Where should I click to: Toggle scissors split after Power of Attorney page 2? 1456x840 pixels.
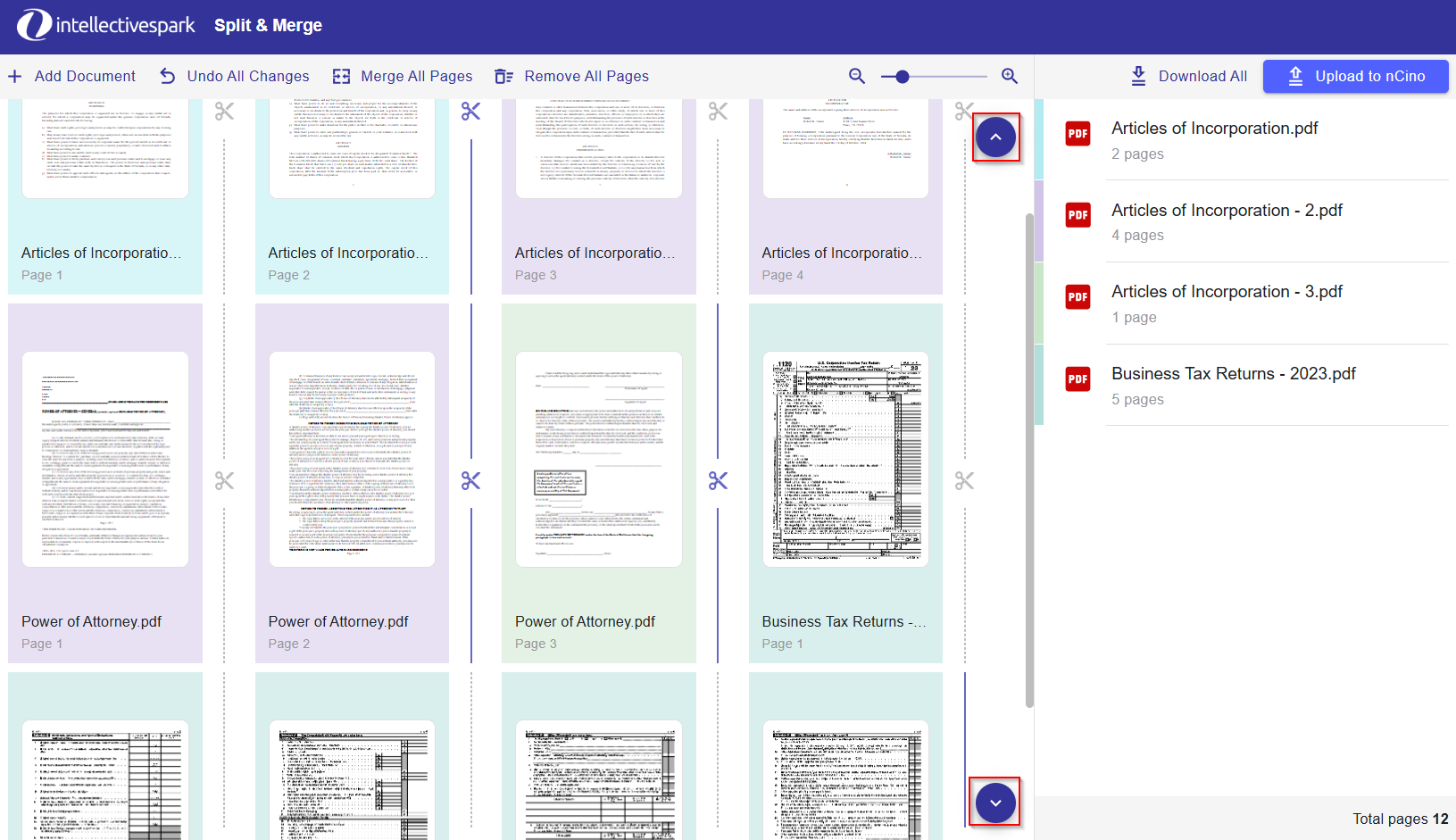click(x=470, y=481)
